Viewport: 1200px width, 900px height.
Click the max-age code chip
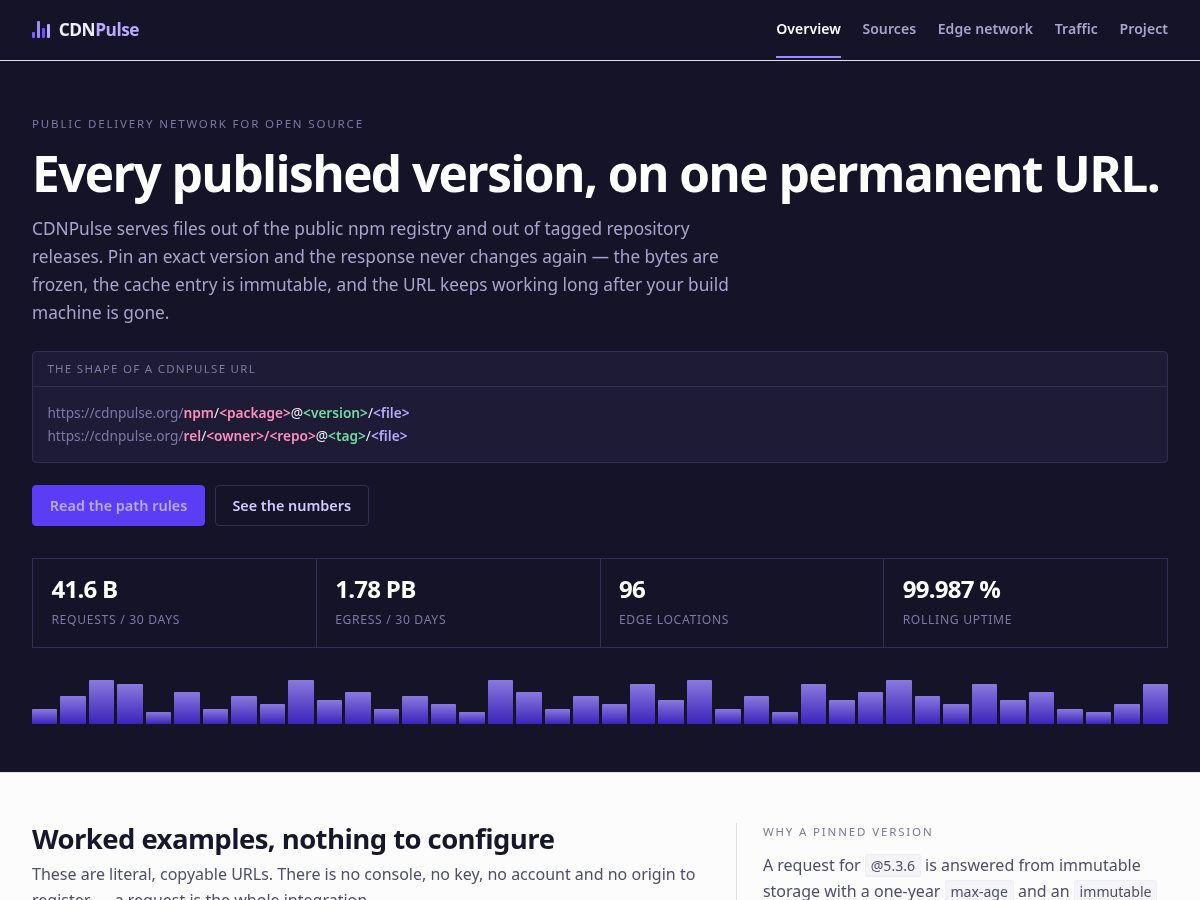coord(978,891)
